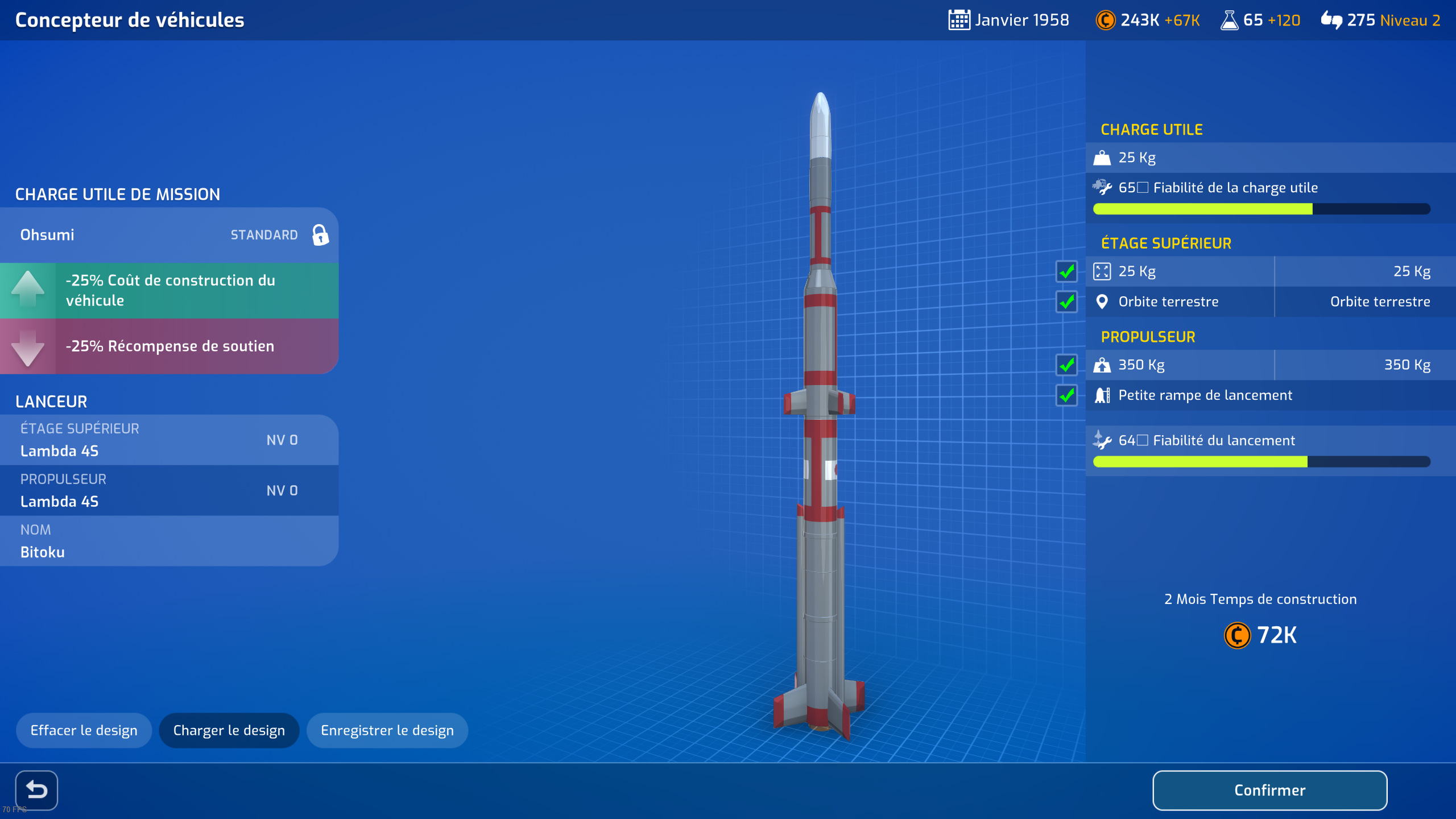
Task: Click the payload weight icon beside 25 Kg
Action: 1102,158
